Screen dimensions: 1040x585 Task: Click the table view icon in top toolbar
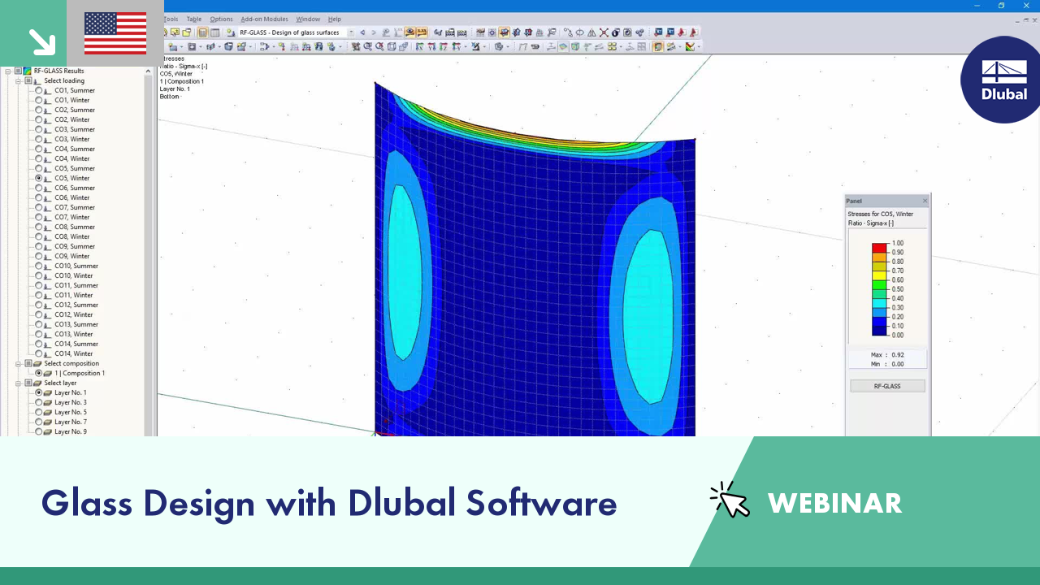(215, 32)
